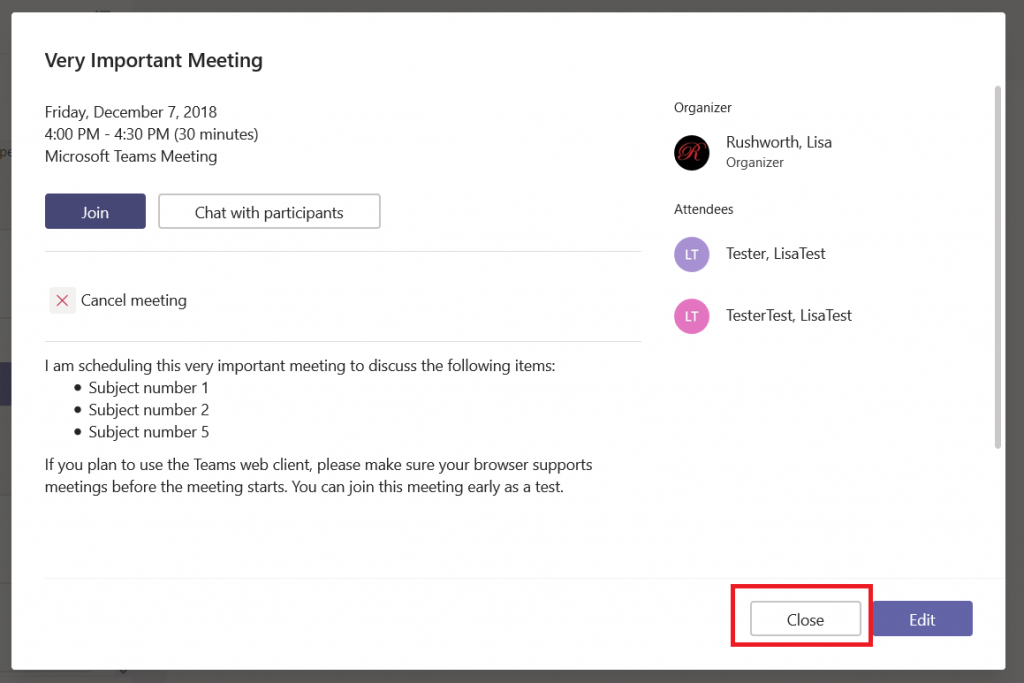This screenshot has height=683, width=1024.
Task: Click the Join meeting button
Action: pyautogui.click(x=95, y=212)
